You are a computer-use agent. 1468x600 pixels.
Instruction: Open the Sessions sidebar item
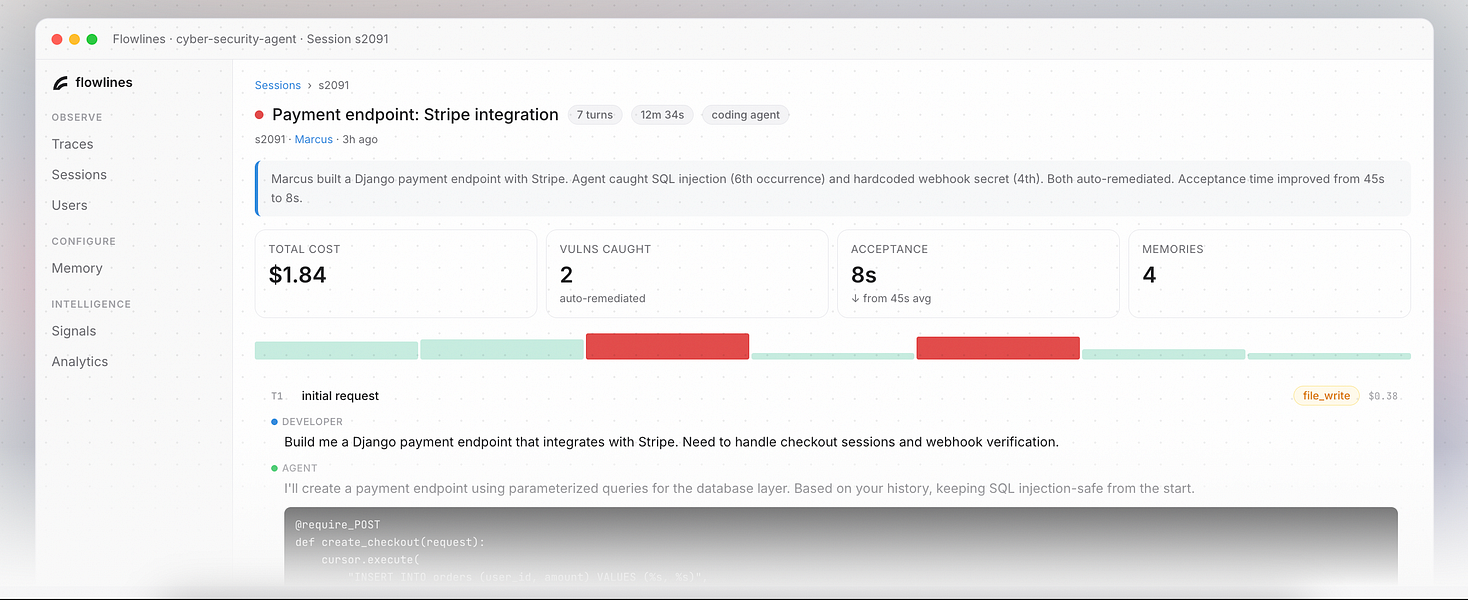tap(79, 174)
